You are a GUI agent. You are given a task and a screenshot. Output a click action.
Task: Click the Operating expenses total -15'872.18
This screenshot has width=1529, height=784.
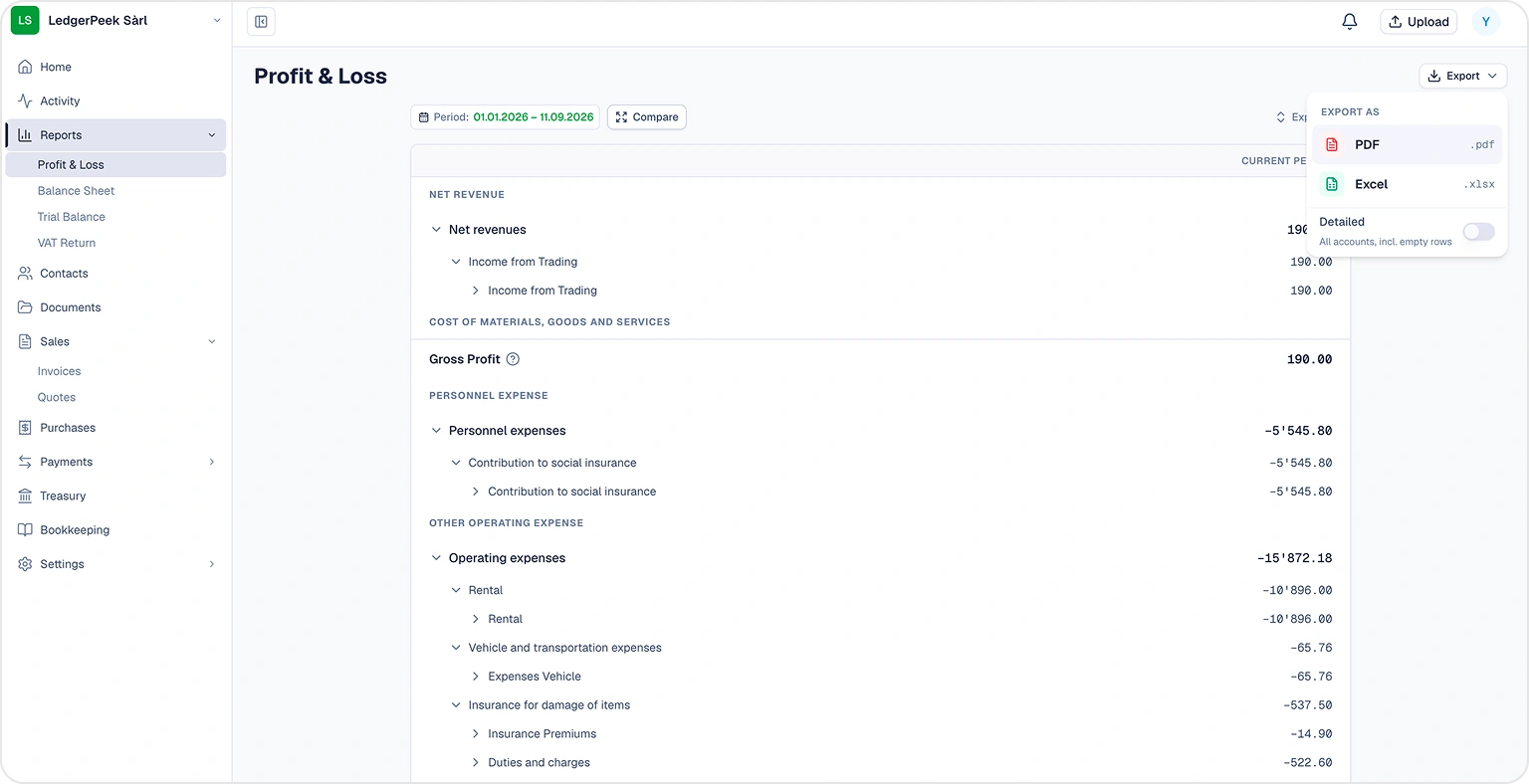point(1294,558)
